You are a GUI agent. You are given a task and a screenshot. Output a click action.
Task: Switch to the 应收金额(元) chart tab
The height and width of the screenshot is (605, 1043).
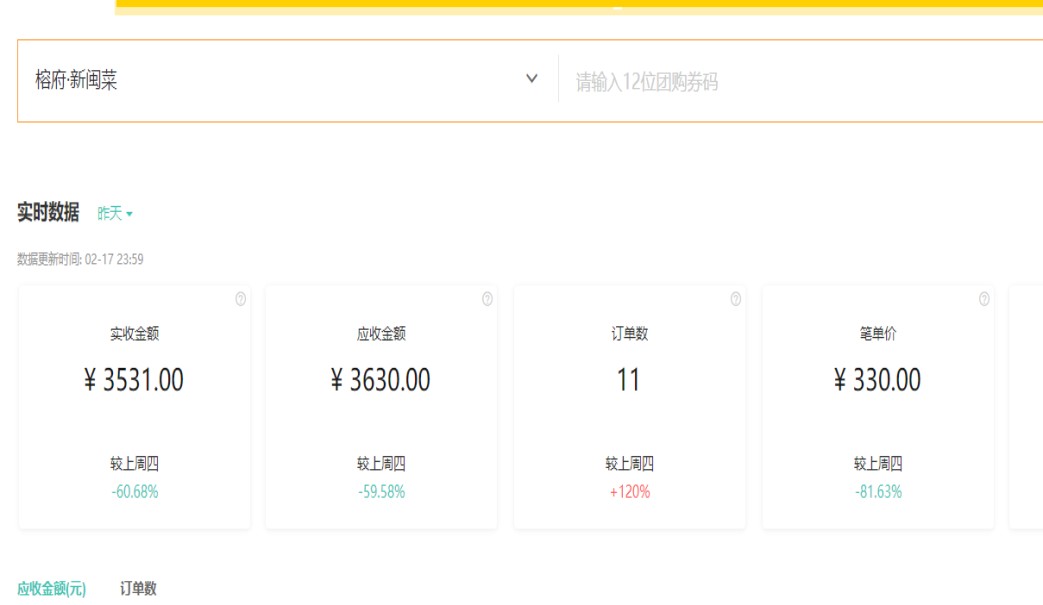52,589
